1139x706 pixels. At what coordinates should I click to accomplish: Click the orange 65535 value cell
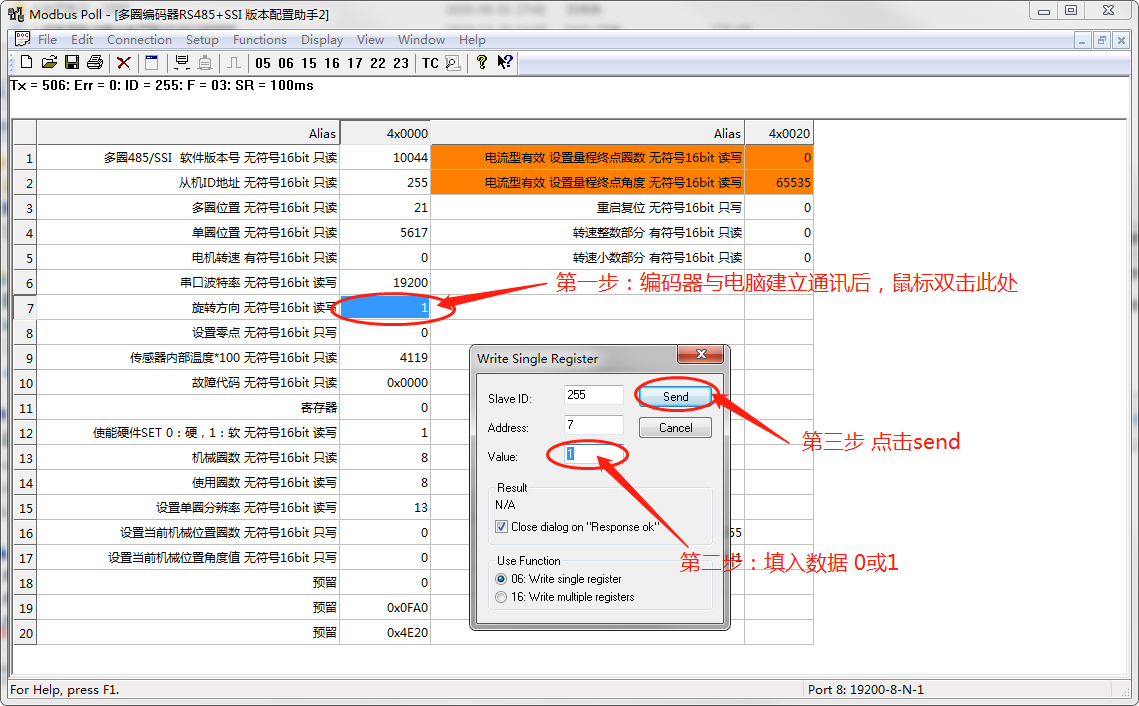tap(779, 182)
